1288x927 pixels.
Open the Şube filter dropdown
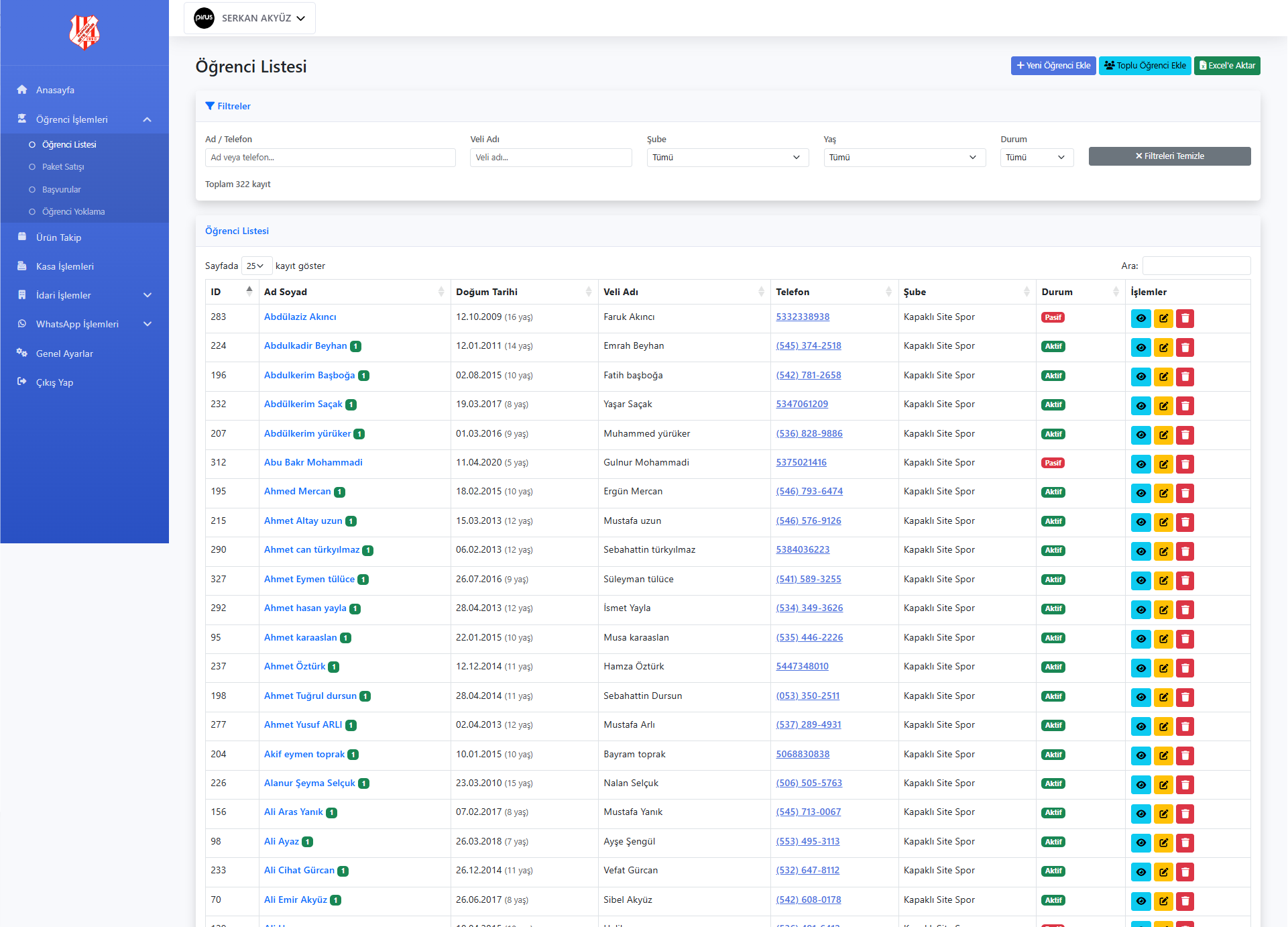pos(727,158)
